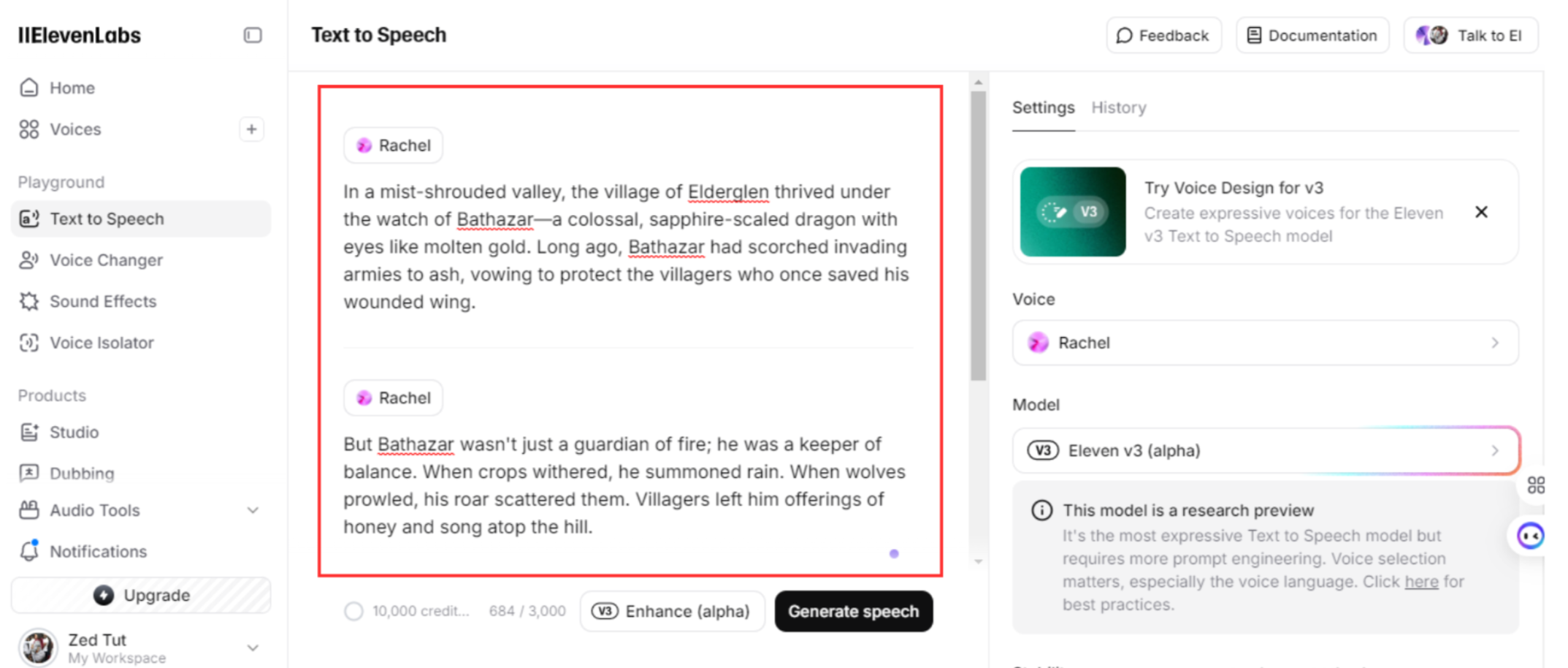Expand the Zed Tut workspace menu
The width and height of the screenshot is (1568, 668).
point(253,648)
